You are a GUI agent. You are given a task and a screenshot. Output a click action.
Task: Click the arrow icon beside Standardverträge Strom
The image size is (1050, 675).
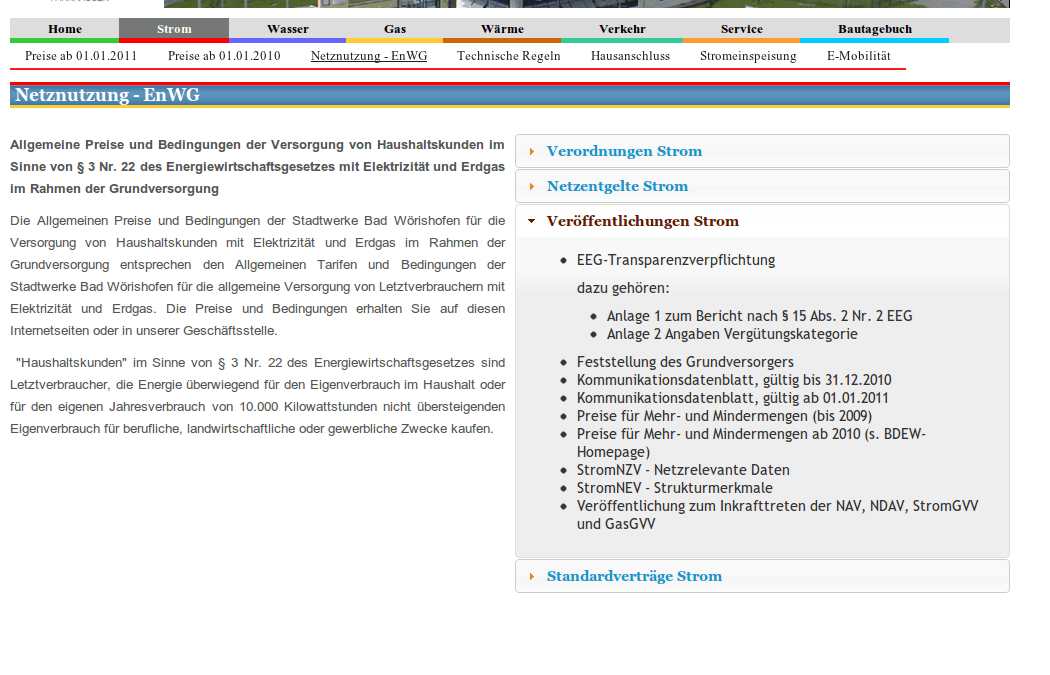(x=532, y=576)
